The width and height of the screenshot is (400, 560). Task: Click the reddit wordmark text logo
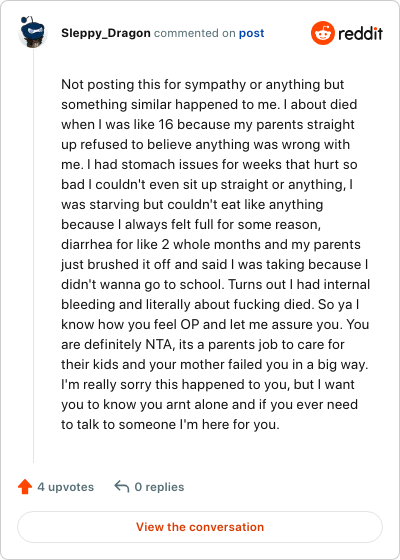pos(360,33)
